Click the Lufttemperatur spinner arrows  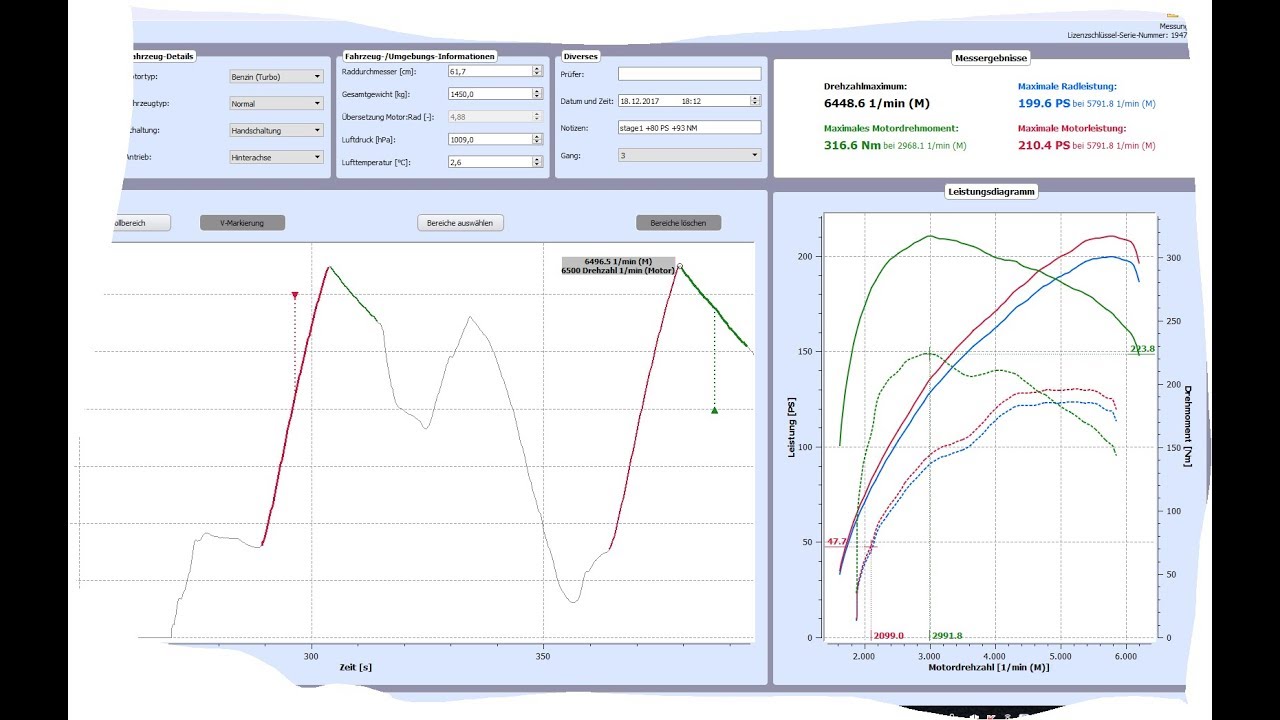537,162
